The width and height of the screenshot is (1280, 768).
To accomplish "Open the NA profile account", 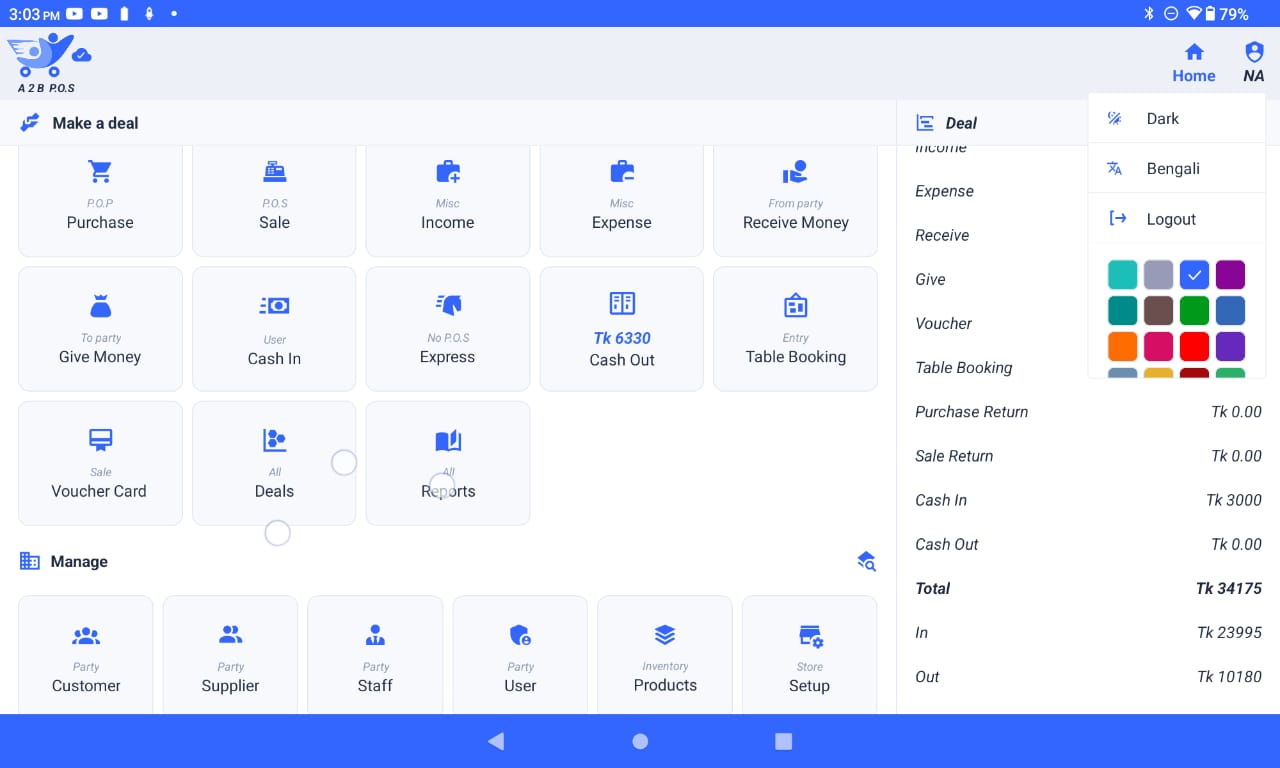I will (x=1253, y=58).
